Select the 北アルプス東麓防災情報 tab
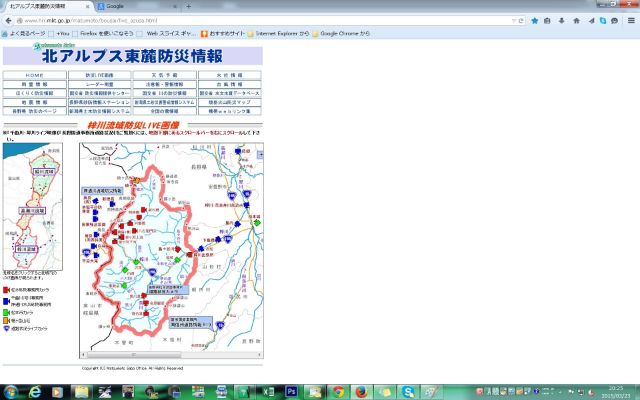 (x=45, y=6)
